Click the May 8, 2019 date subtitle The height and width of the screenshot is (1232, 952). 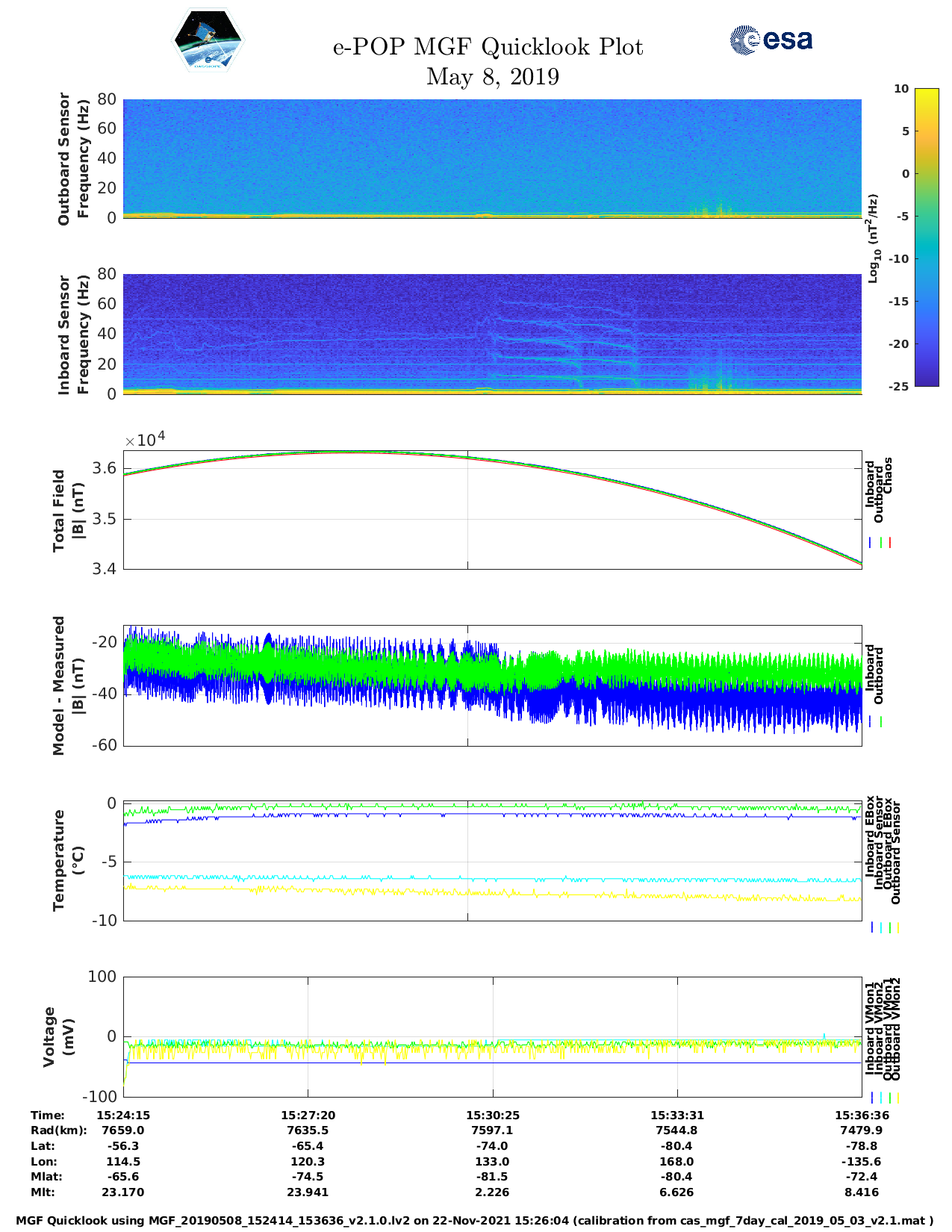point(492,76)
